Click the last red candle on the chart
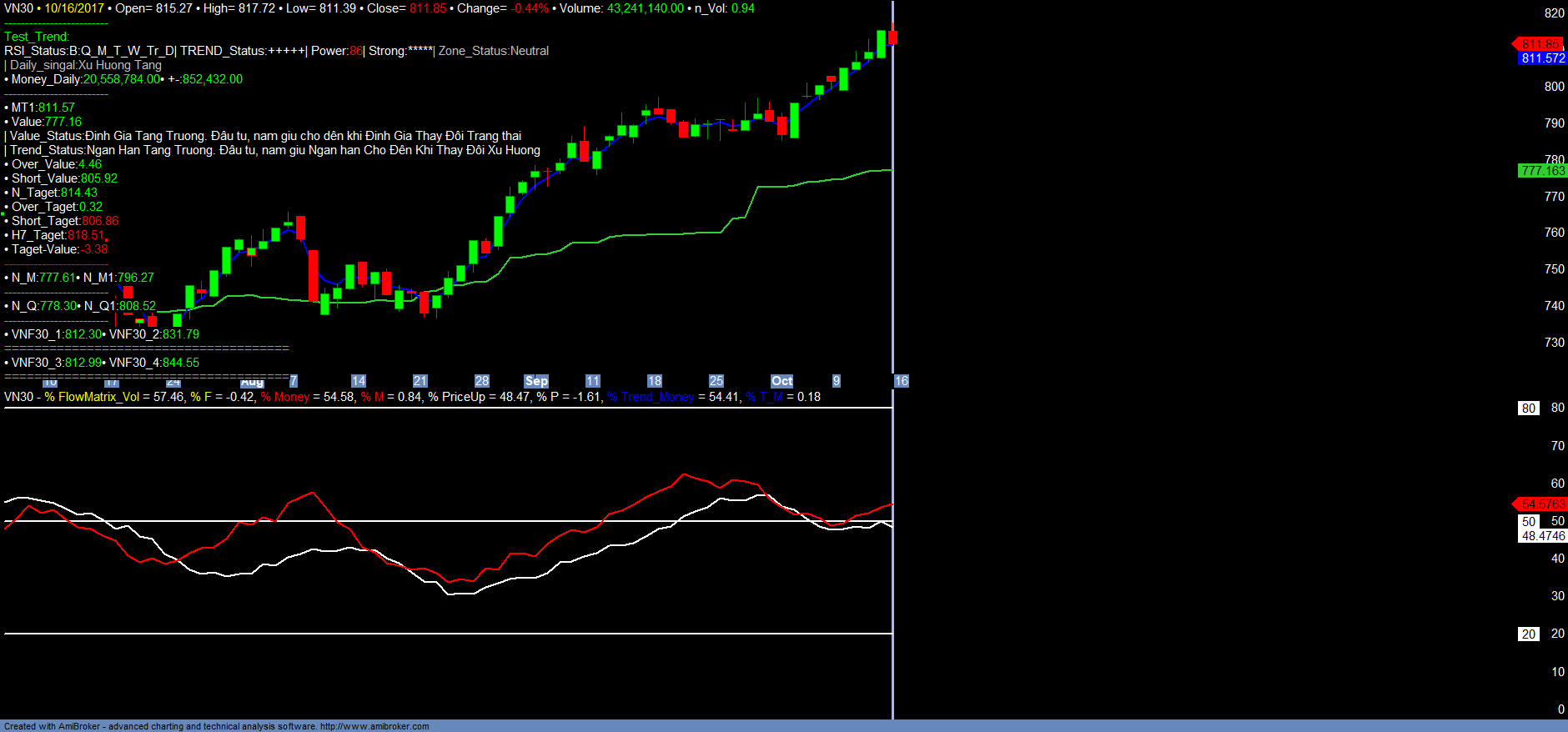The height and width of the screenshot is (732, 1568). pyautogui.click(x=892, y=38)
